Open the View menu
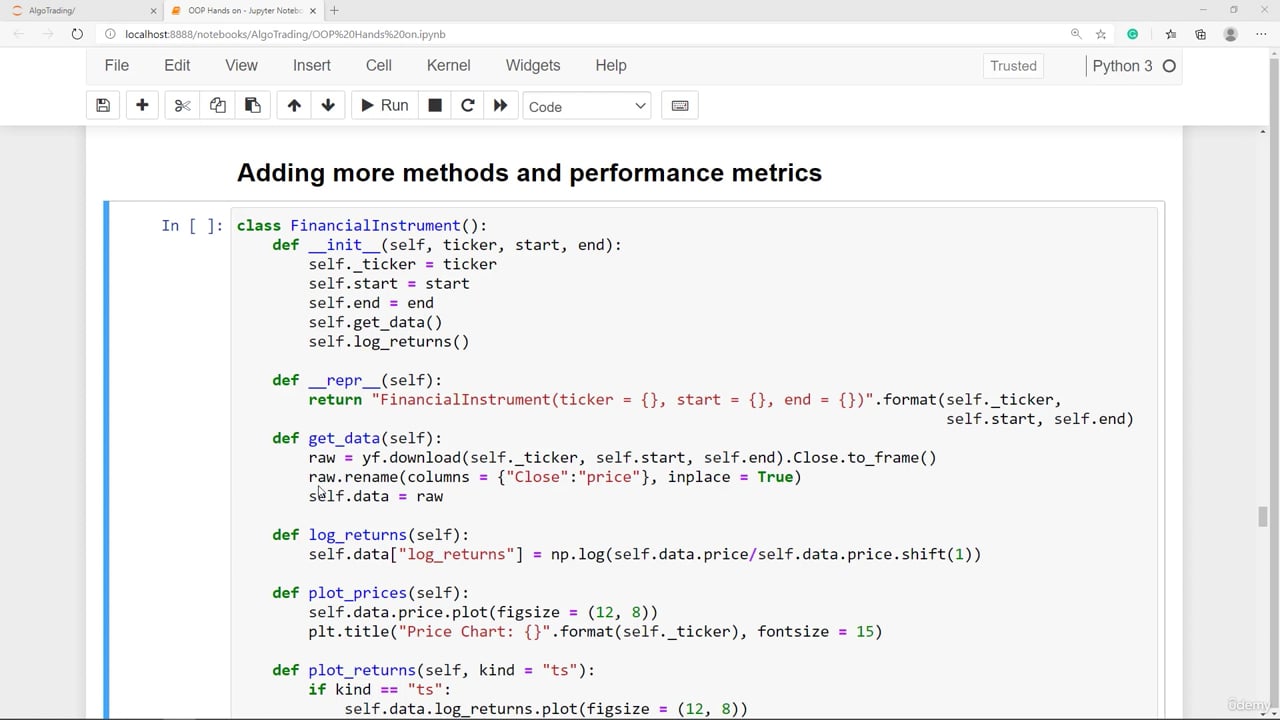1280x720 pixels. (x=241, y=65)
